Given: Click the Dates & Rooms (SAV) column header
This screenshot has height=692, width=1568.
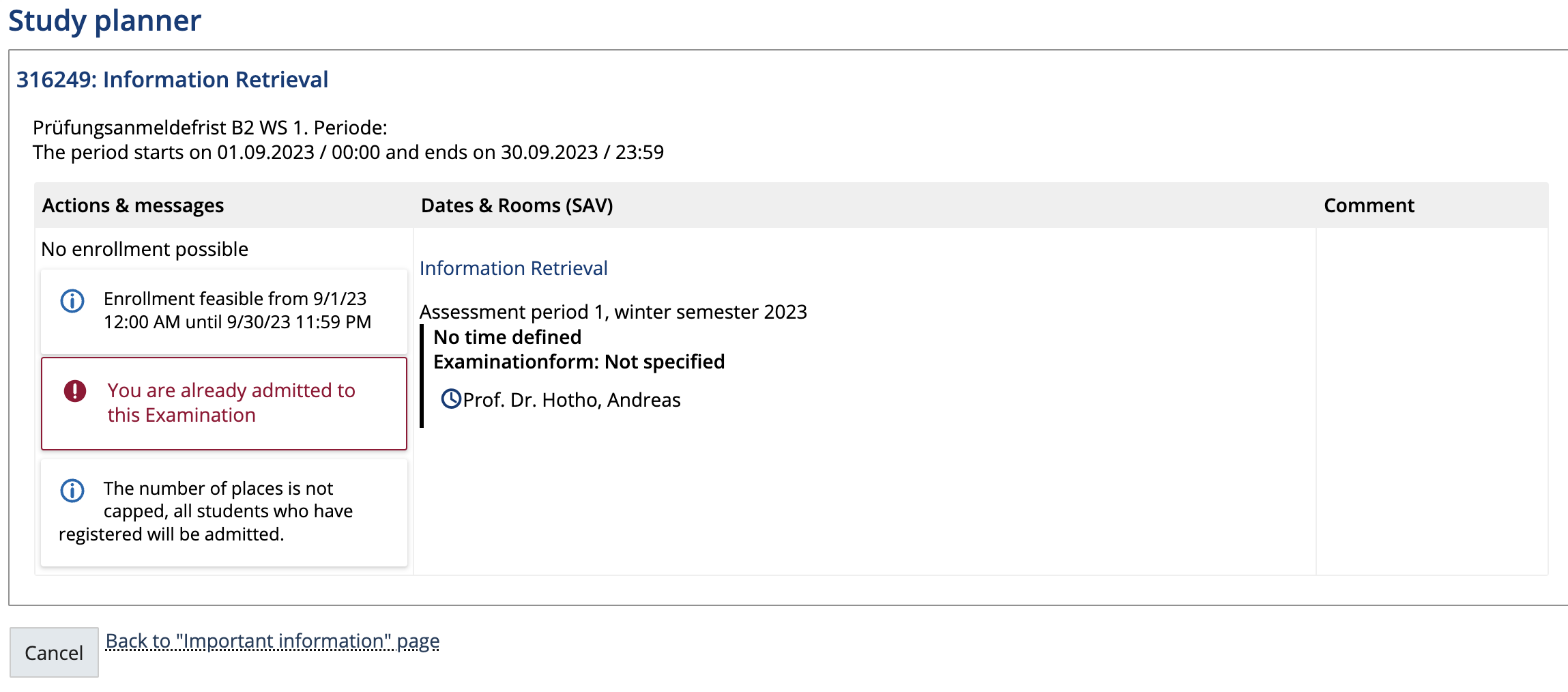Looking at the screenshot, I should (x=517, y=205).
